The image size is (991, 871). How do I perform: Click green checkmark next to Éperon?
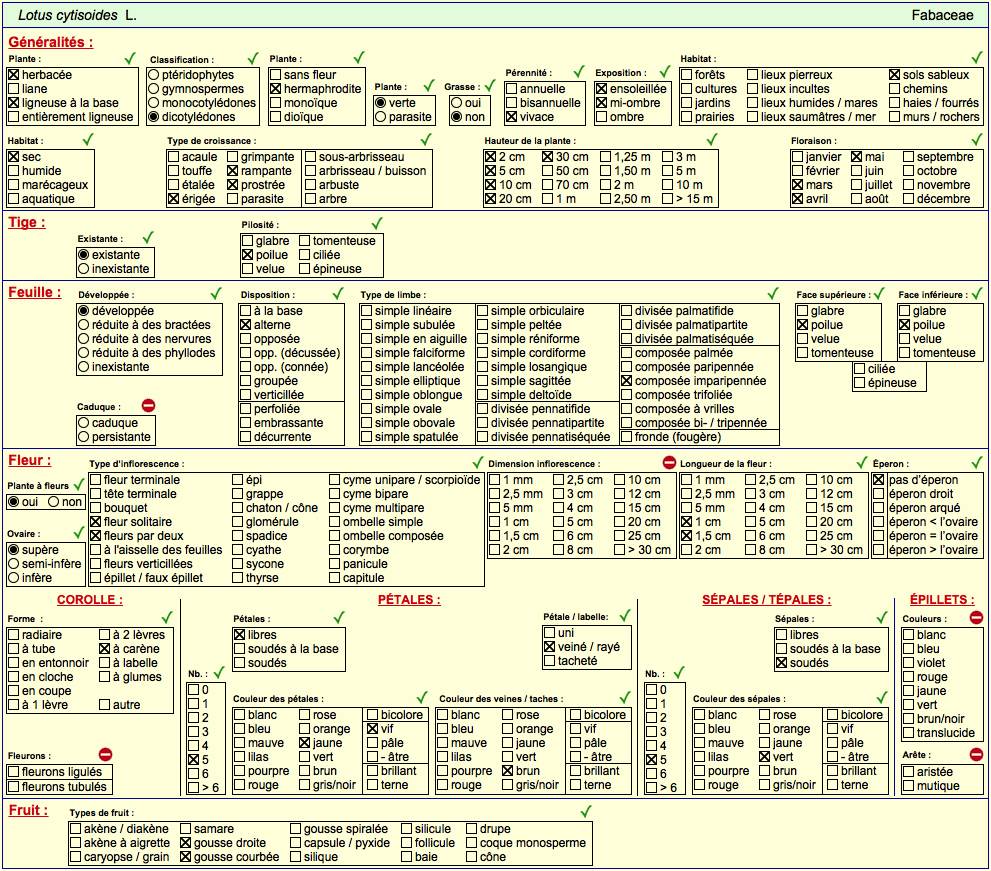click(978, 462)
